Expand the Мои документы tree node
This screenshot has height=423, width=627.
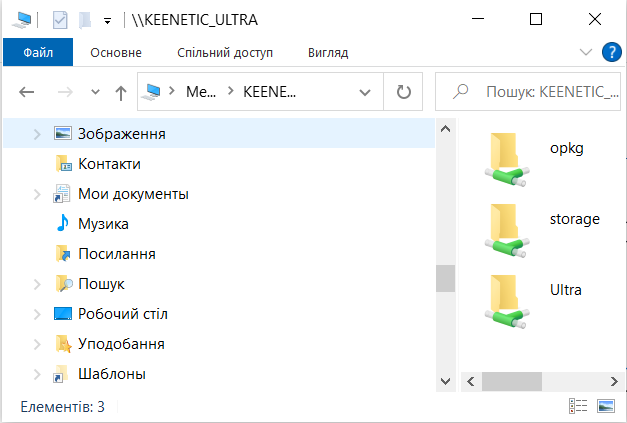(37, 194)
